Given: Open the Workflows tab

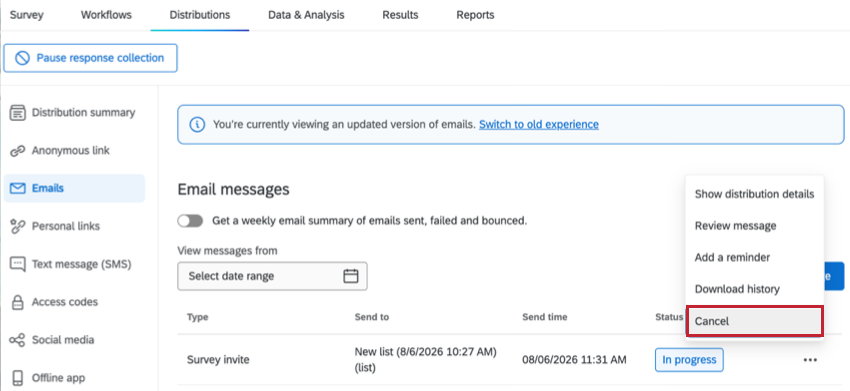Looking at the screenshot, I should 106,15.
